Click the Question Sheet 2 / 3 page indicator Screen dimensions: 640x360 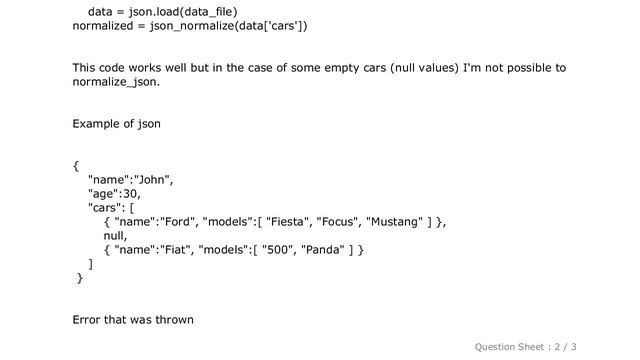pos(525,347)
